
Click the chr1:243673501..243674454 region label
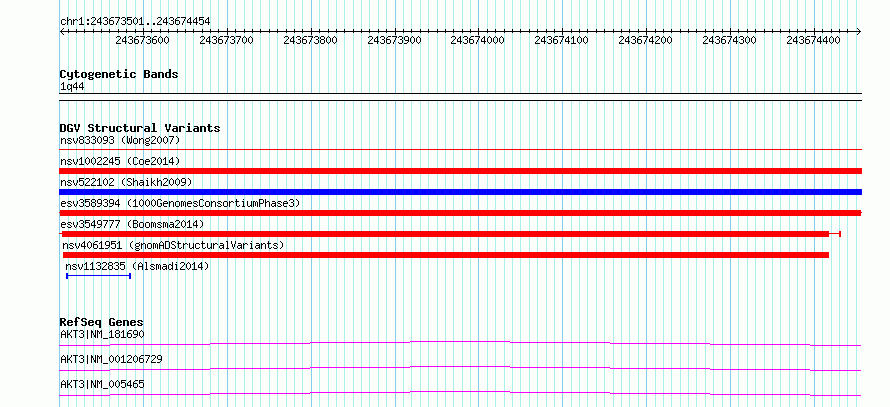[x=135, y=22]
